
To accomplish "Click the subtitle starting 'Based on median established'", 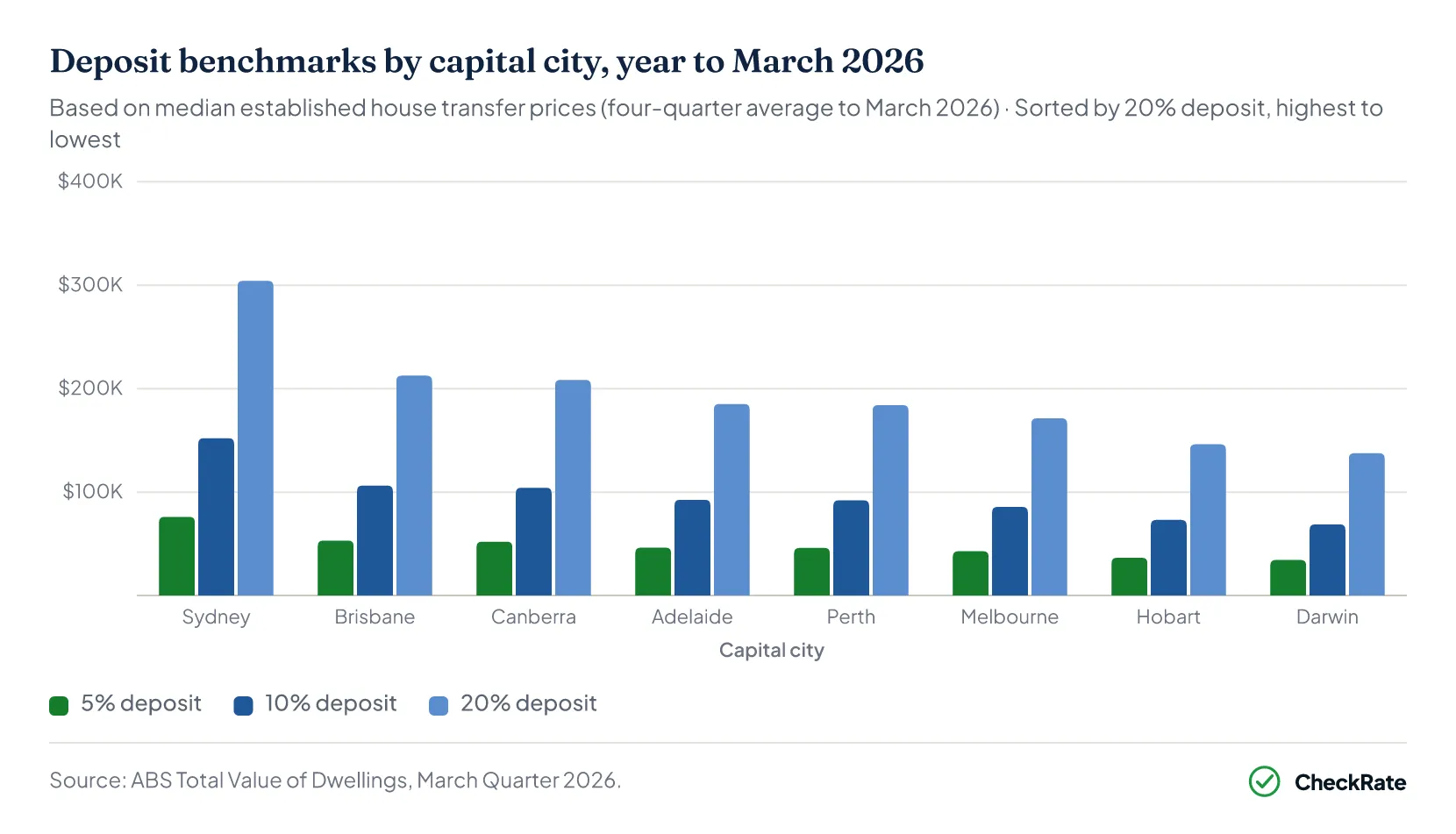I will pyautogui.click(x=716, y=124).
